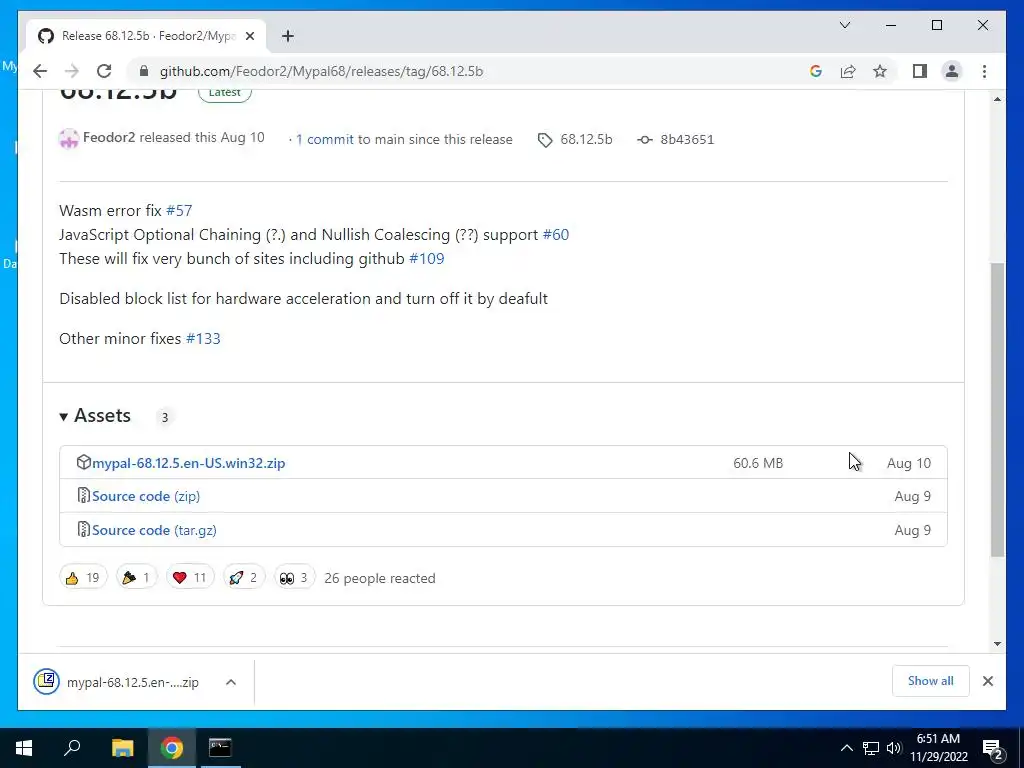Click the Latest release badge

pos(225,93)
